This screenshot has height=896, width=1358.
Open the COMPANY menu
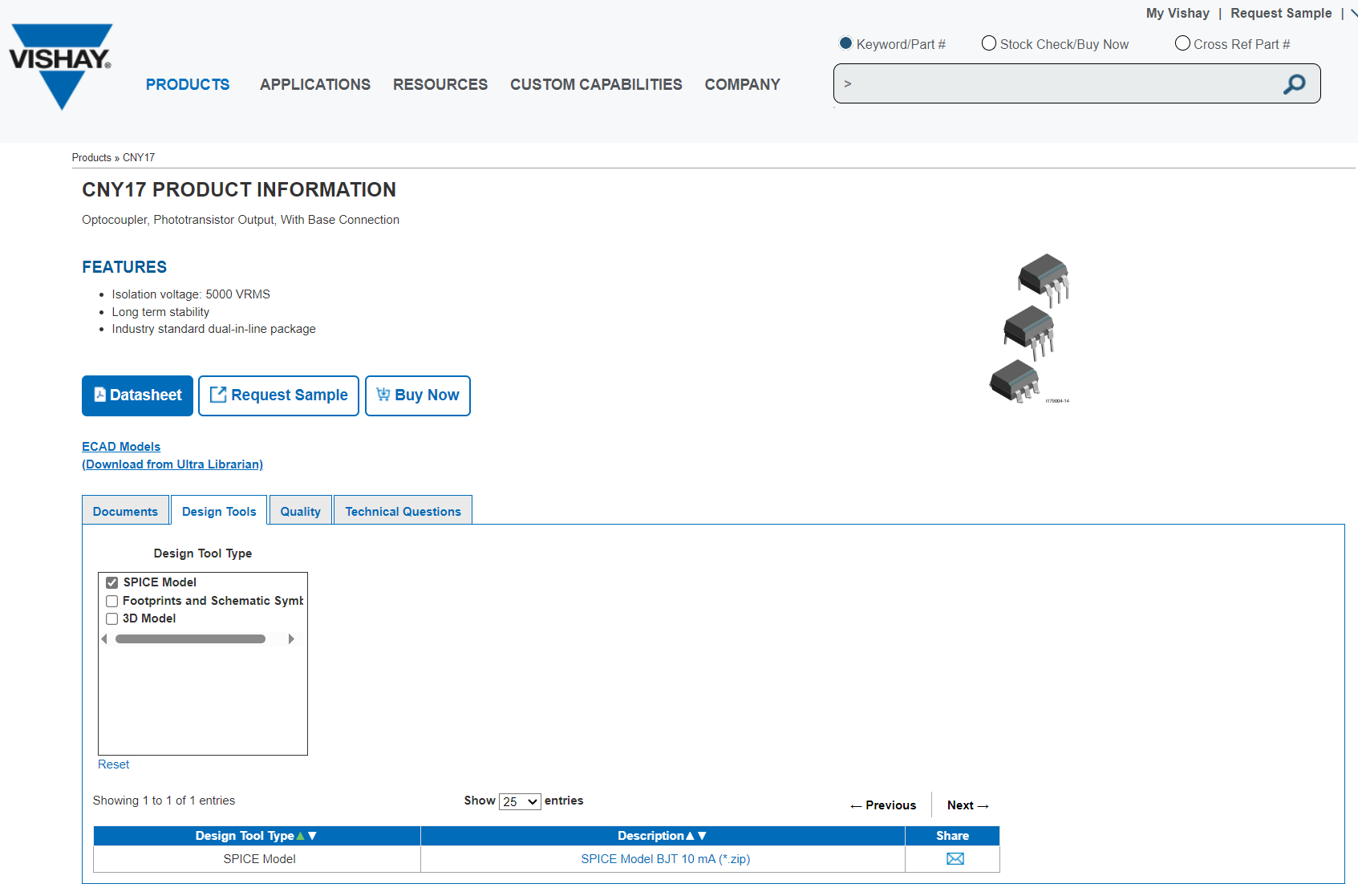(x=742, y=84)
